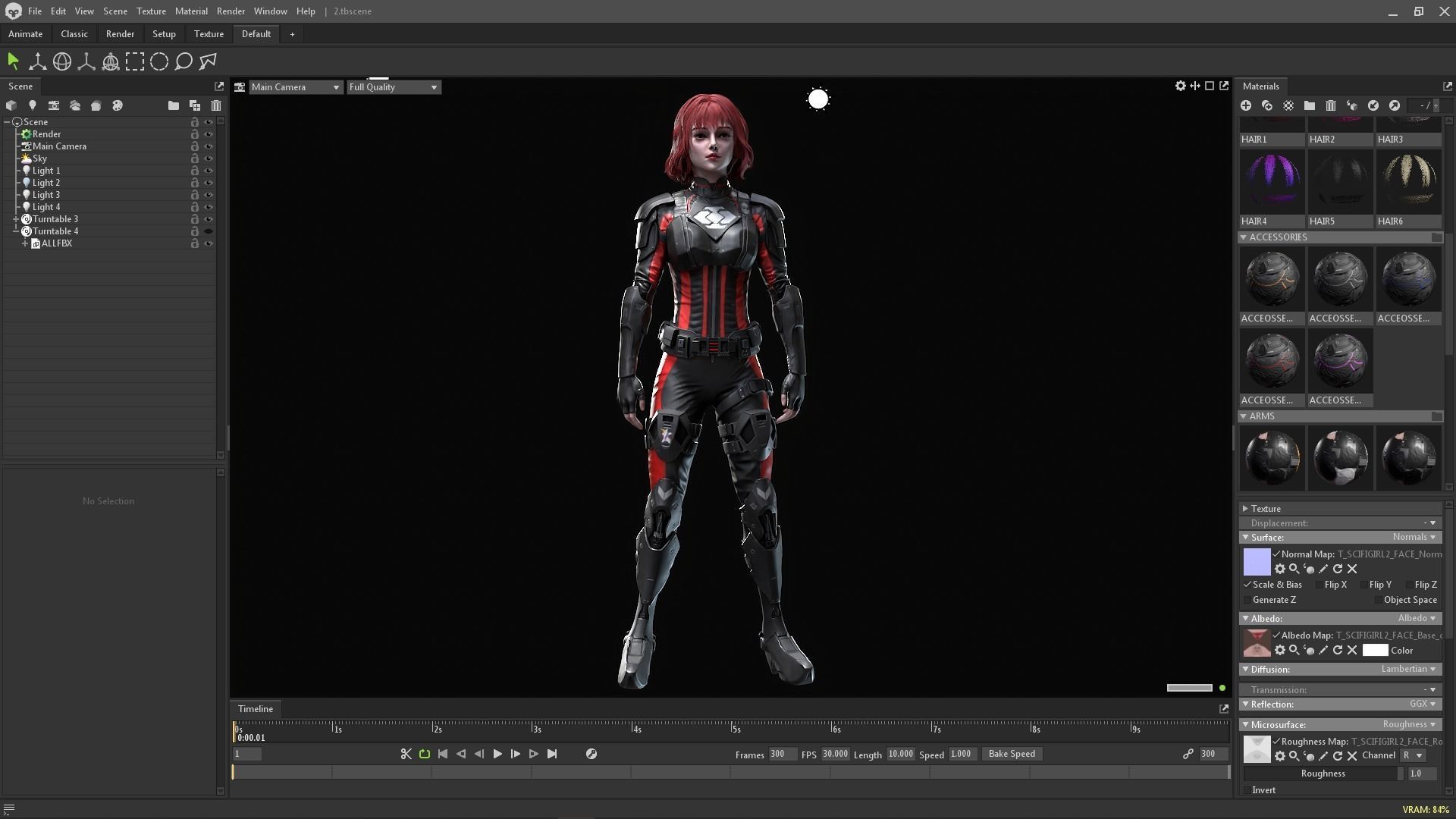Add a fog object with cloud icon
Image resolution: width=1456 pixels, height=819 pixels.
click(x=74, y=105)
